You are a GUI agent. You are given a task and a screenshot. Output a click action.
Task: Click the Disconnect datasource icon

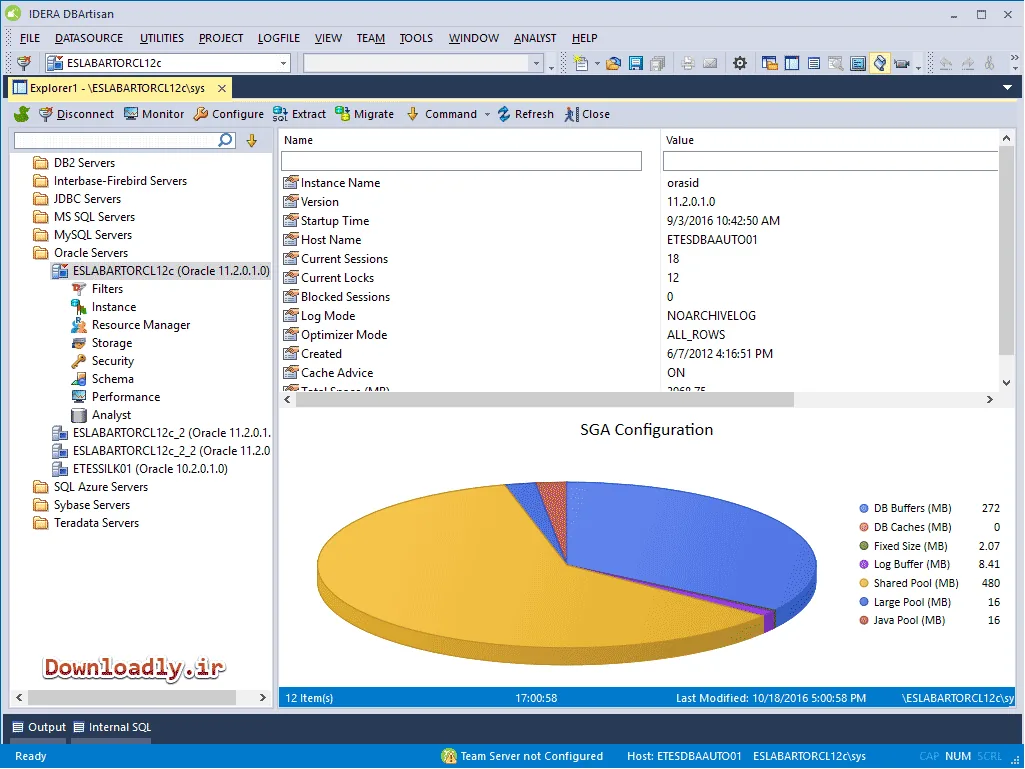point(46,114)
